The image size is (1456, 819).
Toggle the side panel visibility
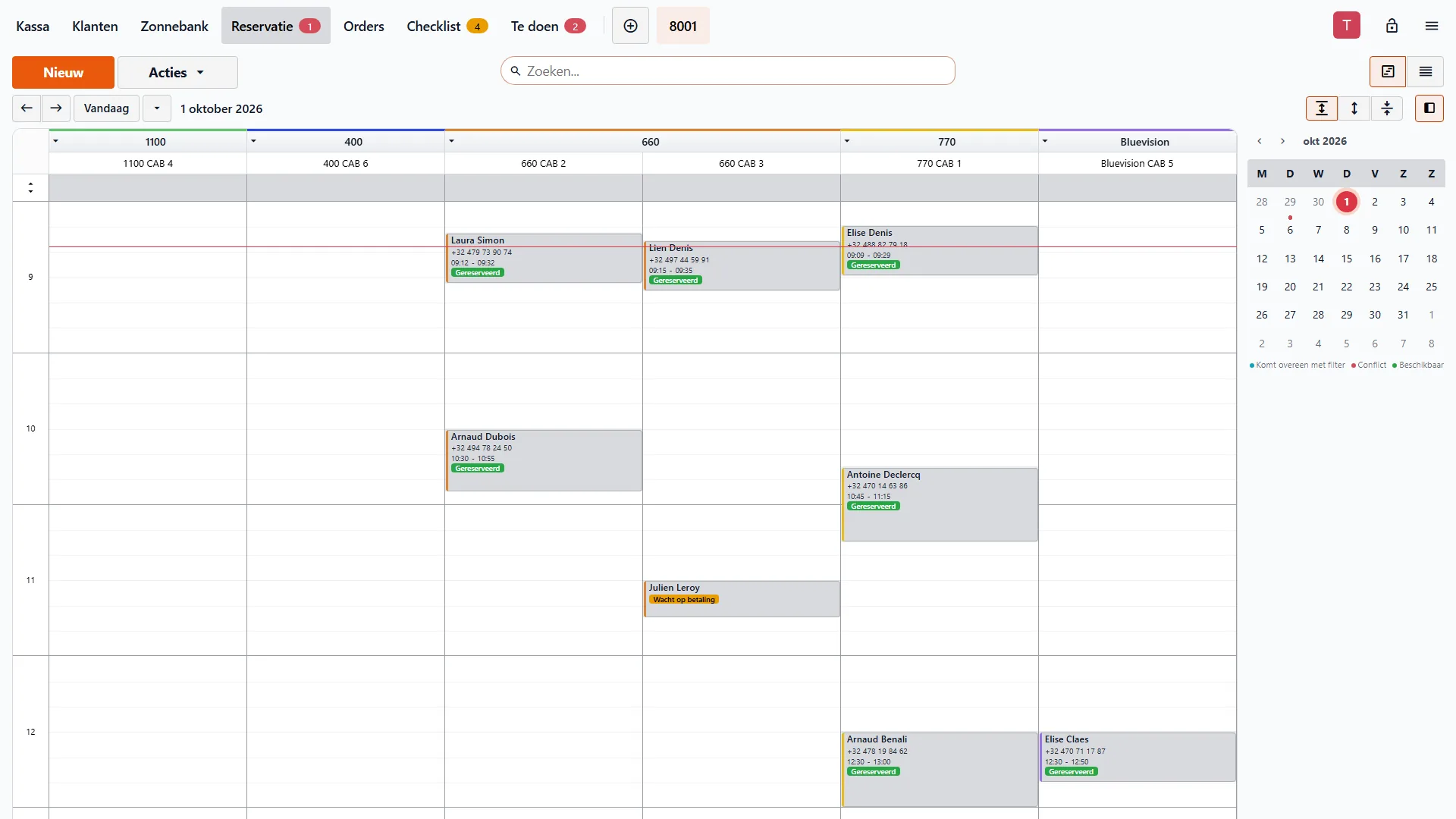coord(1429,108)
